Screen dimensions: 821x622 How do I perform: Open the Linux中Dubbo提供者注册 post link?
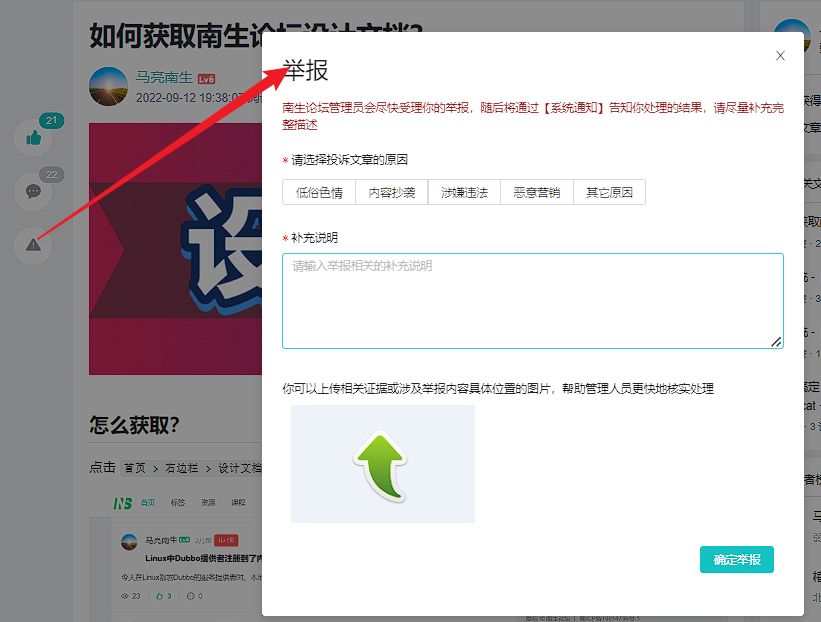200,556
